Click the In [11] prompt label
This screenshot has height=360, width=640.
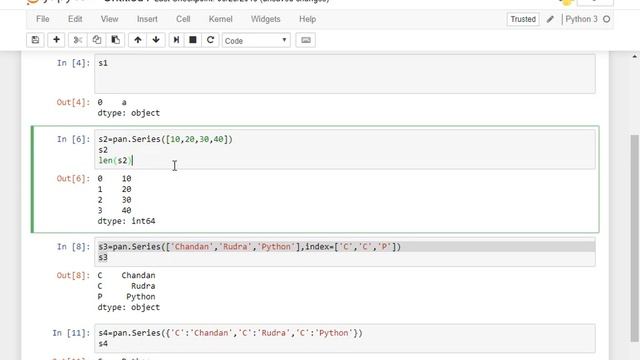[71, 333]
